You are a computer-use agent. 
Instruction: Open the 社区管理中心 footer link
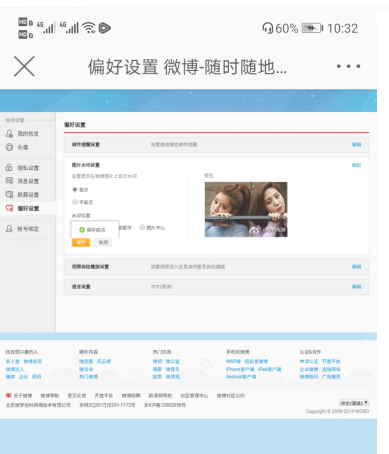tap(194, 396)
